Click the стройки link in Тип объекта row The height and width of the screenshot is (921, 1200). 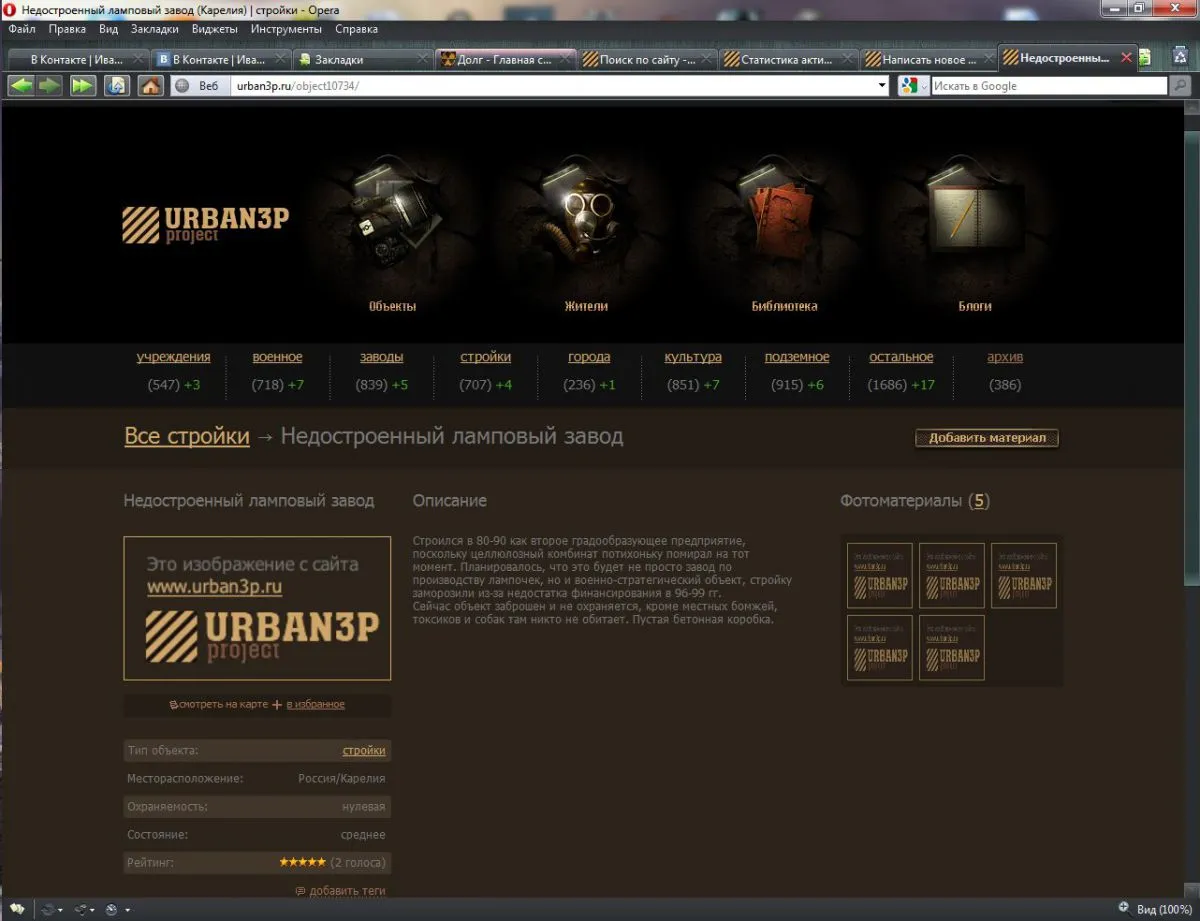[x=364, y=750]
